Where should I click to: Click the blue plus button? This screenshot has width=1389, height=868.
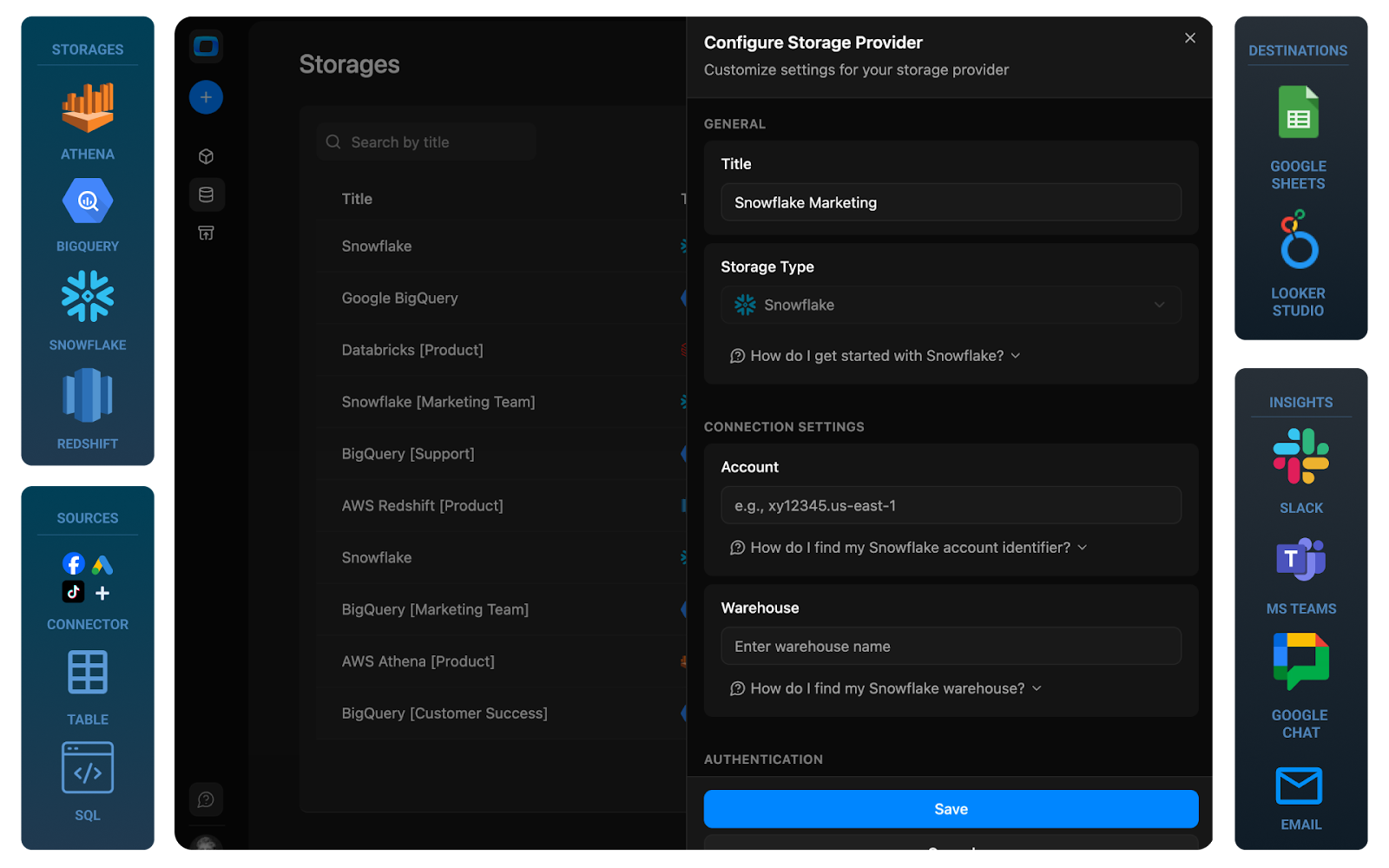point(206,97)
